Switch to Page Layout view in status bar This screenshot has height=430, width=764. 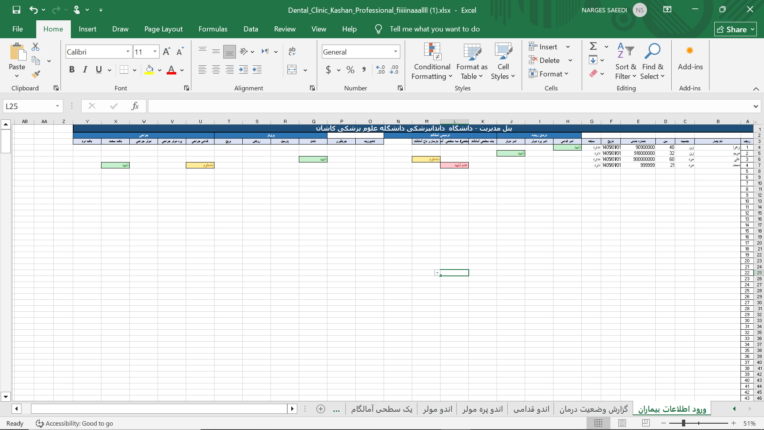click(622, 423)
